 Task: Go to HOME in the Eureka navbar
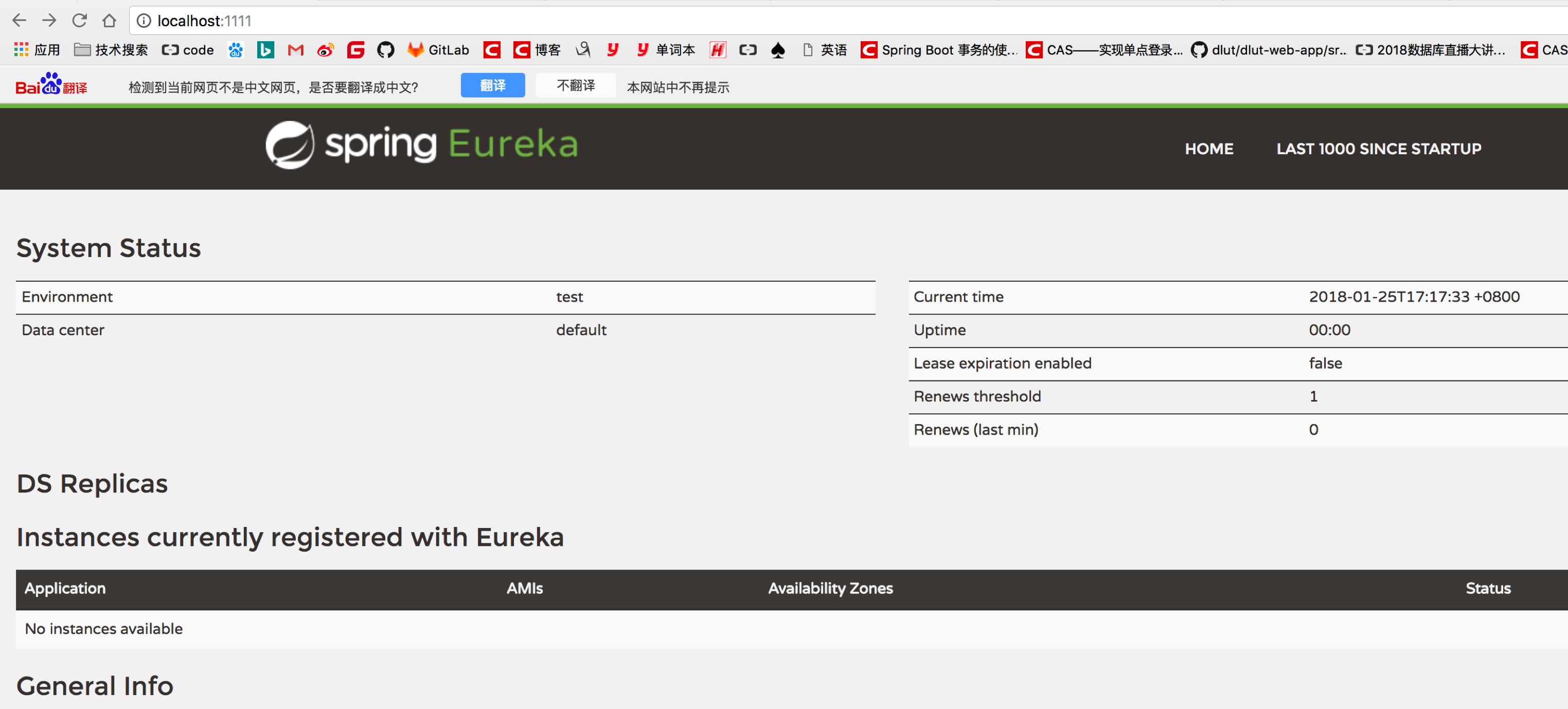coord(1208,149)
